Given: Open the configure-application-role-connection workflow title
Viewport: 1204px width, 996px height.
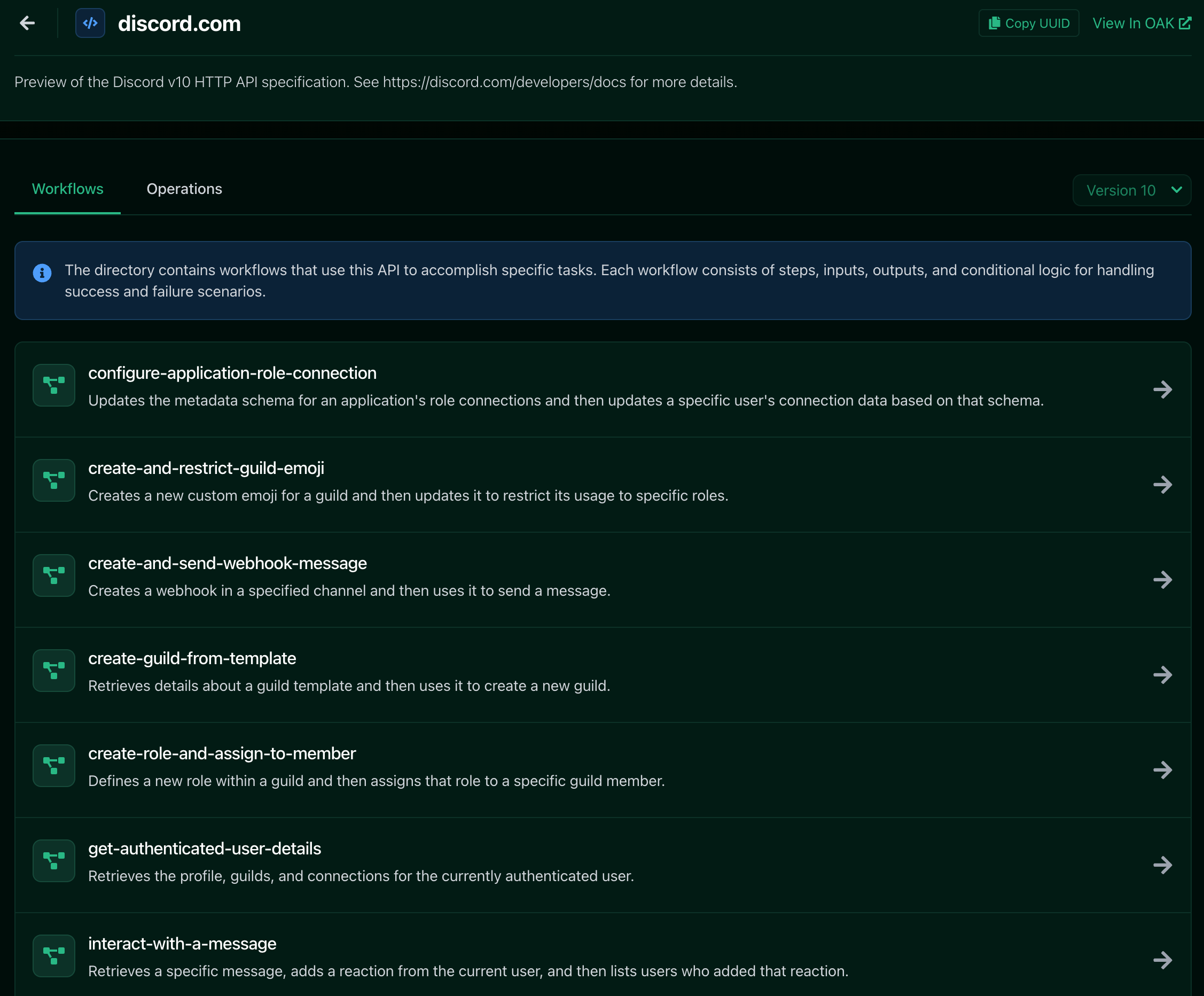Looking at the screenshot, I should (232, 373).
